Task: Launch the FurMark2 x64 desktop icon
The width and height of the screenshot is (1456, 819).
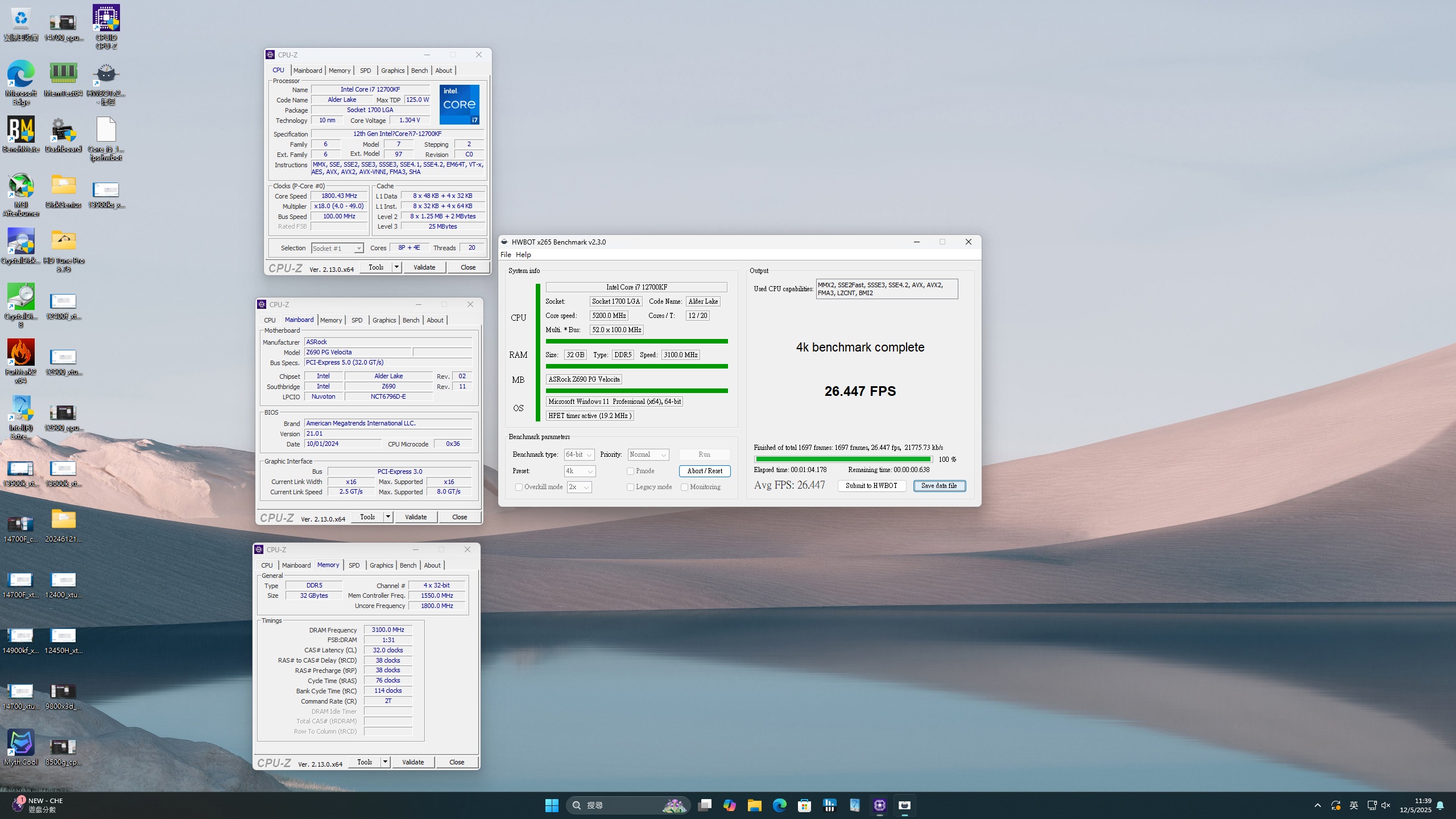Action: pos(21,361)
